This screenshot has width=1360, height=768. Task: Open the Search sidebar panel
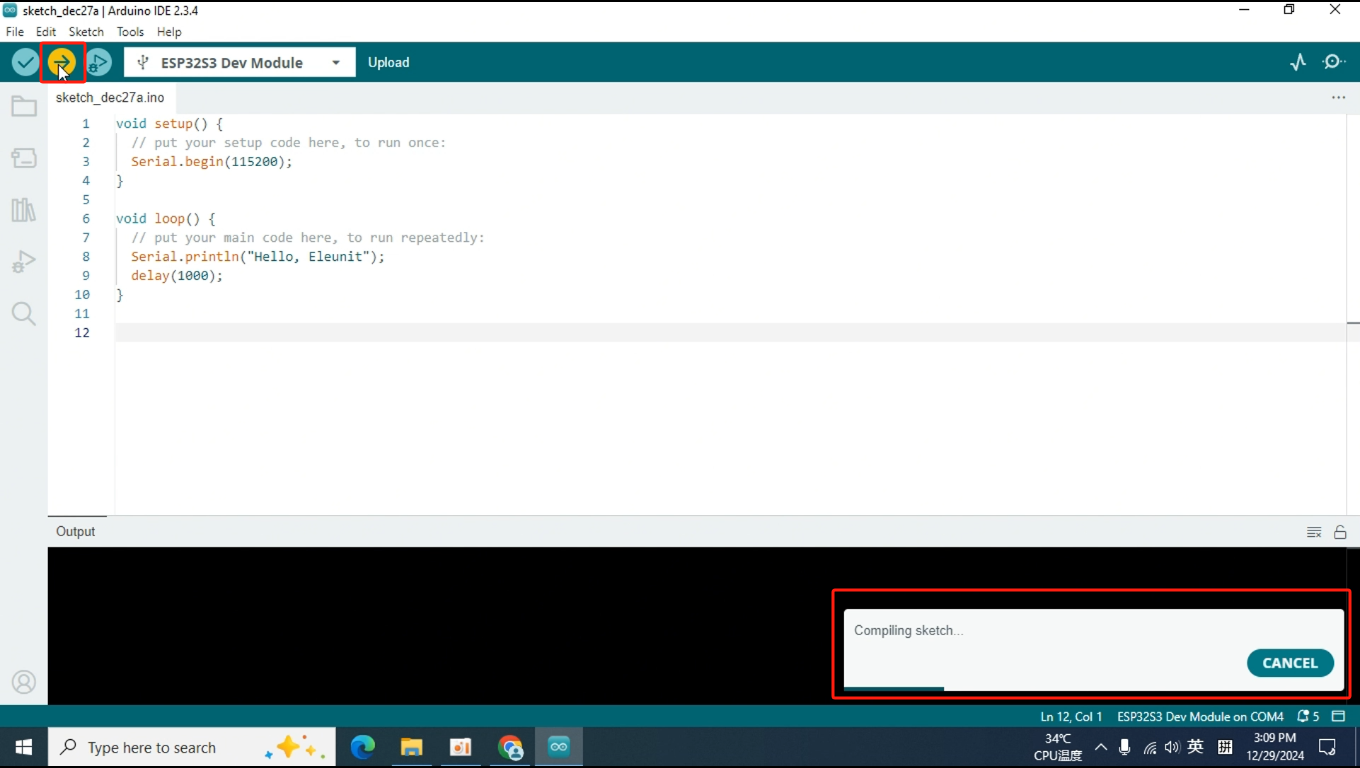tap(24, 314)
